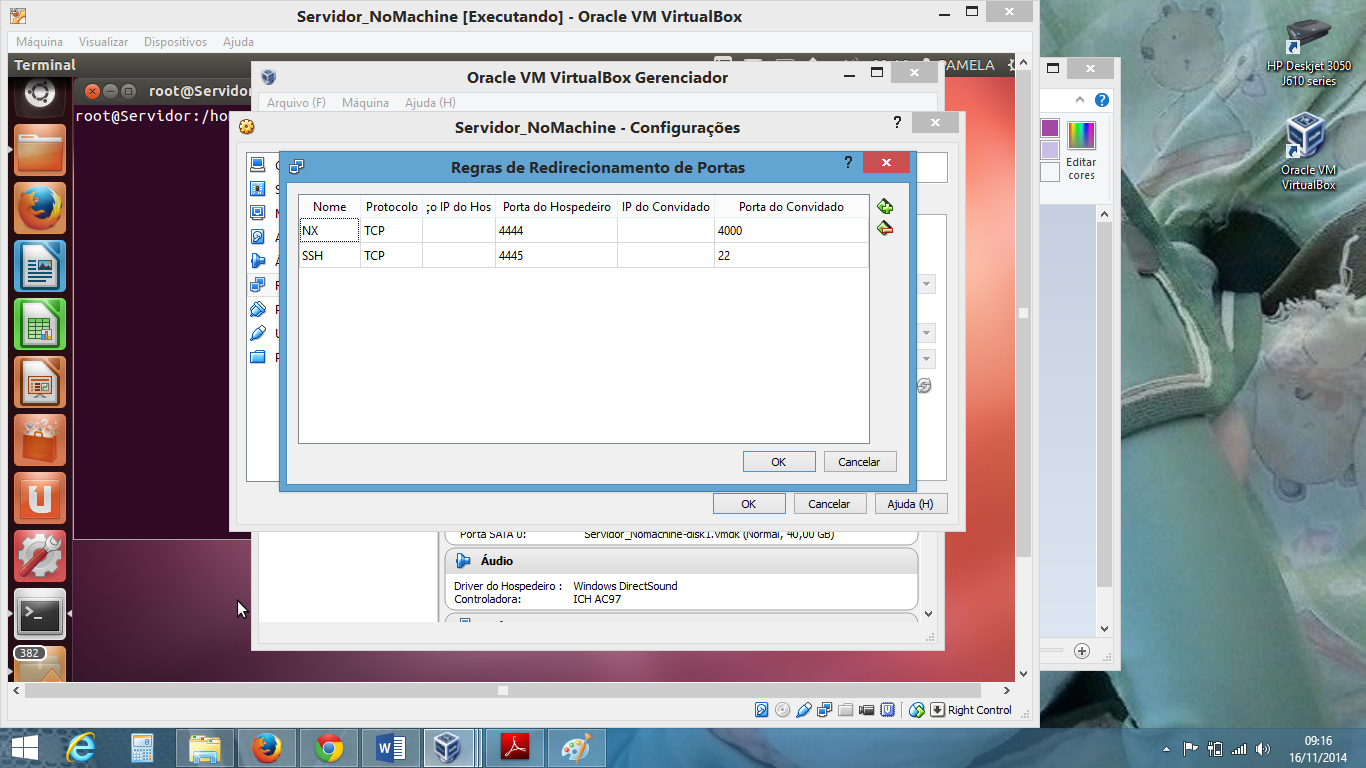Collapse the Áudio details section header
1366x768 pixels.
pos(681,561)
